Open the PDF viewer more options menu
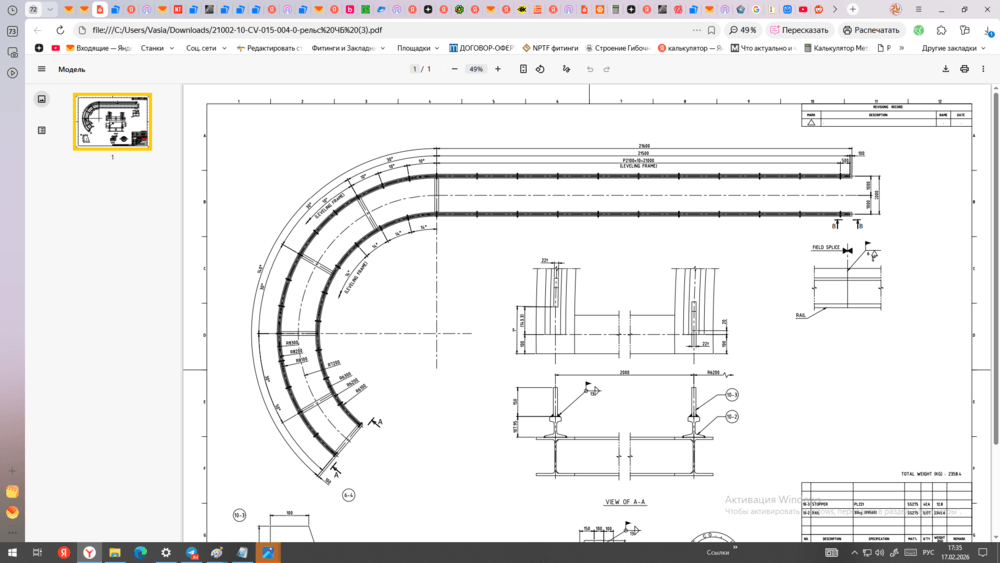The height and width of the screenshot is (563, 1000). point(983,69)
